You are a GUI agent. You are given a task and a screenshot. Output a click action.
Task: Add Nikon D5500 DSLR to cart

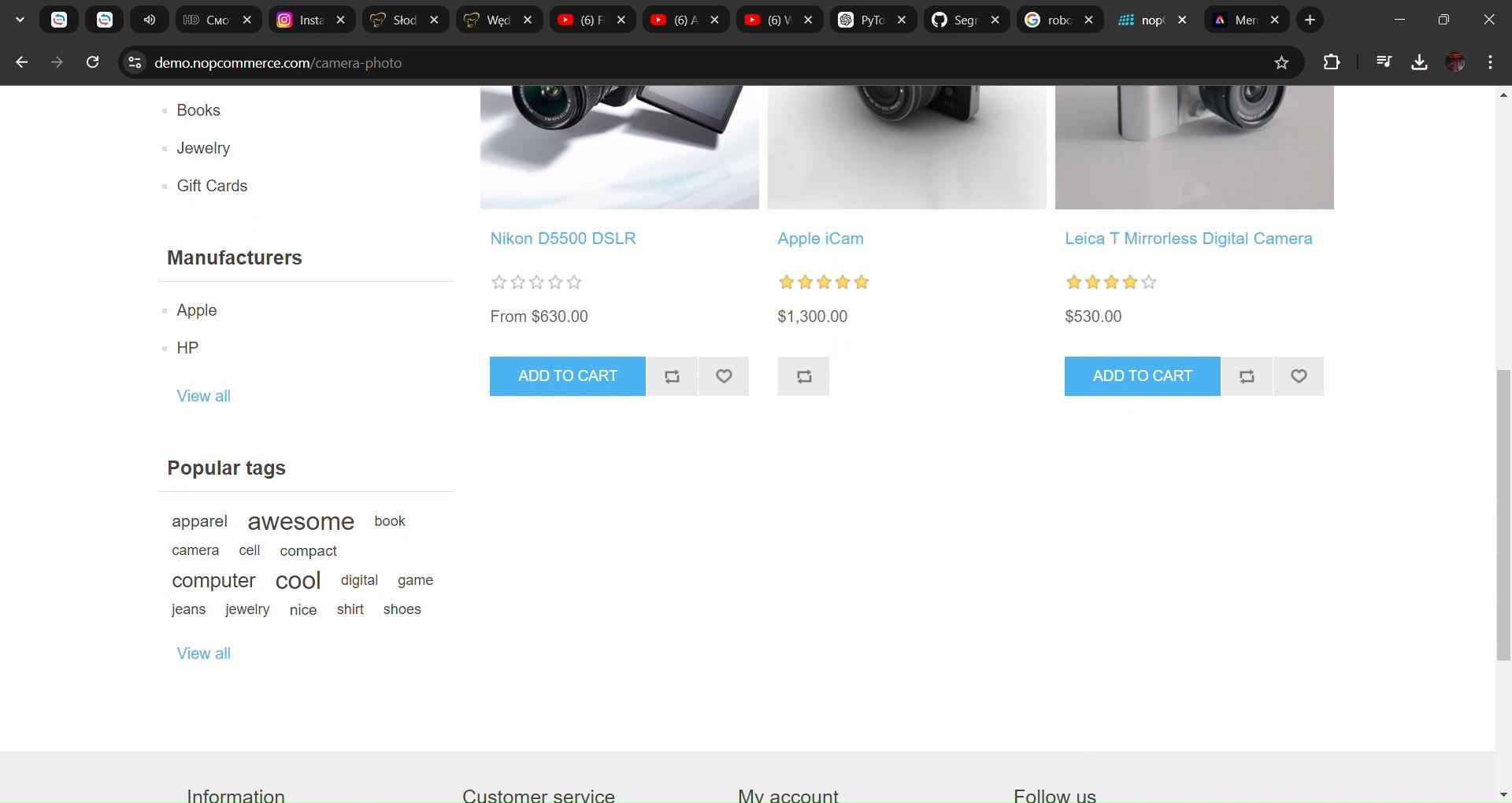click(568, 376)
